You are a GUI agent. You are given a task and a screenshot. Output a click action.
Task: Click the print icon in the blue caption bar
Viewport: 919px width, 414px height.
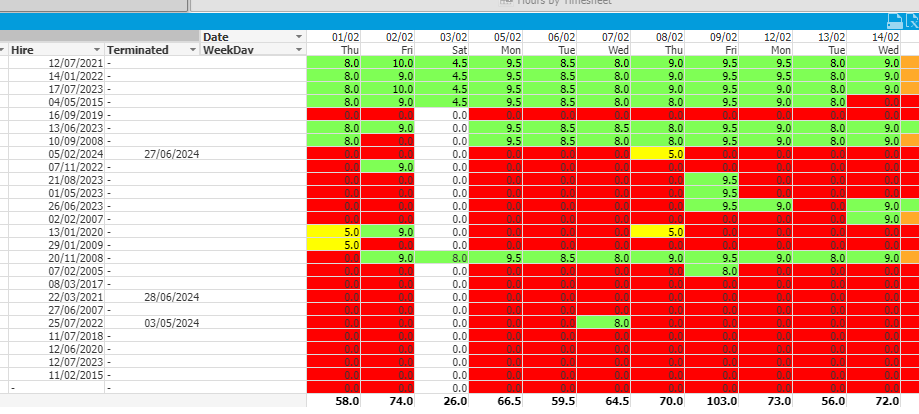(x=896, y=21)
